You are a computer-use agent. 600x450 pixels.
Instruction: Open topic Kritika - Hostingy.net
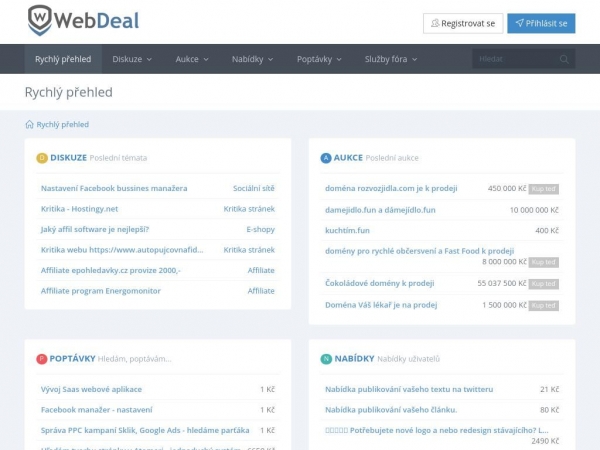pyautogui.click(x=79, y=209)
